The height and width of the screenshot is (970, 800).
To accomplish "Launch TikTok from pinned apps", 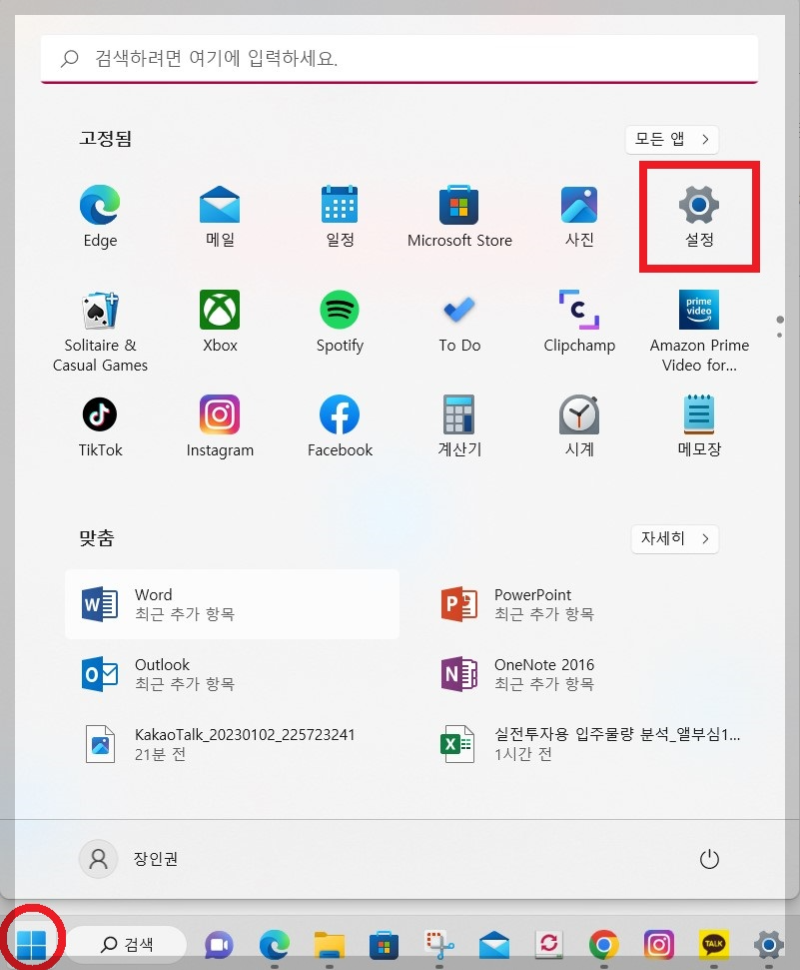I will point(100,426).
